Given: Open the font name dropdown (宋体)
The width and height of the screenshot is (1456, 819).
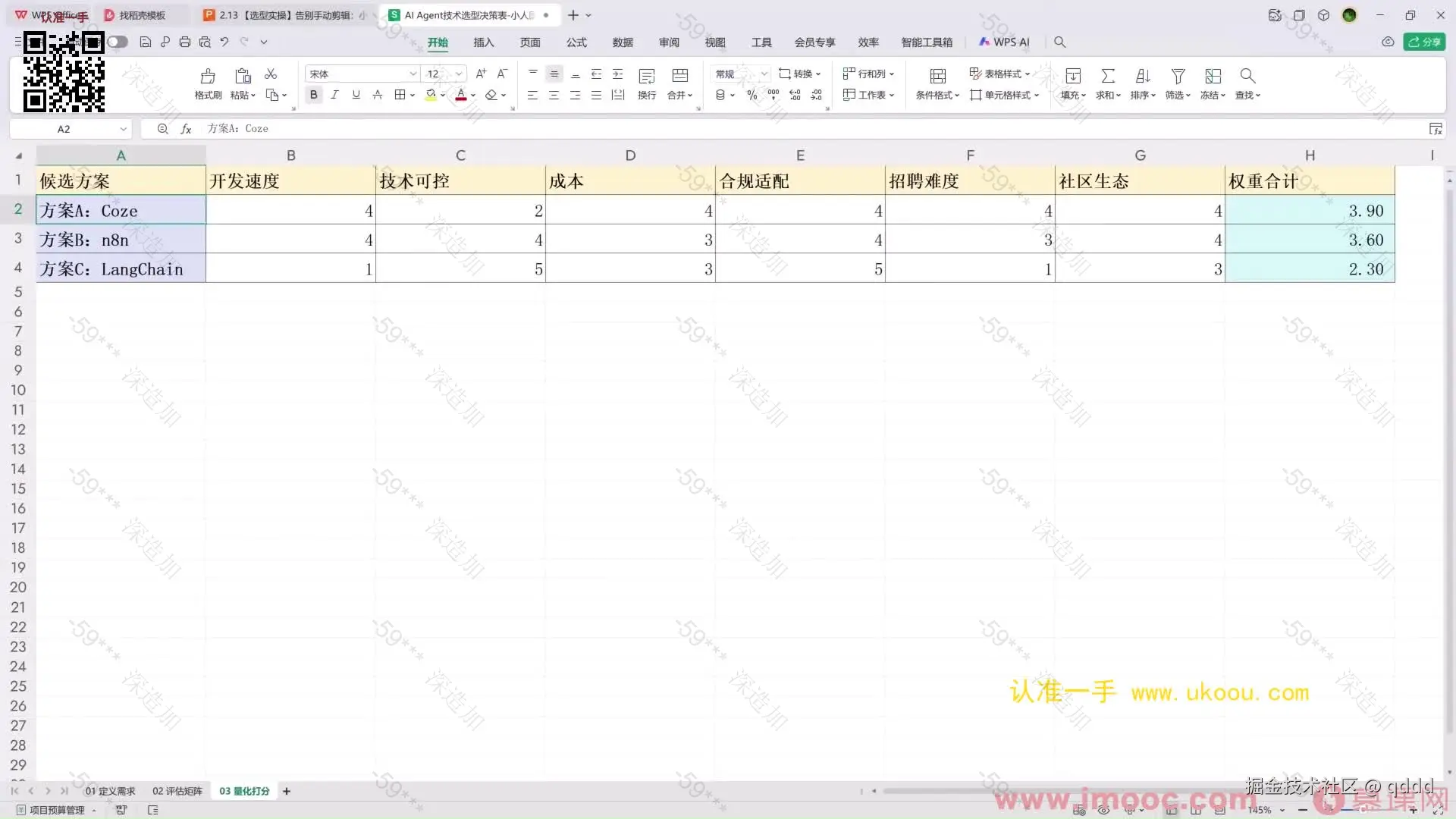Looking at the screenshot, I should (x=413, y=74).
